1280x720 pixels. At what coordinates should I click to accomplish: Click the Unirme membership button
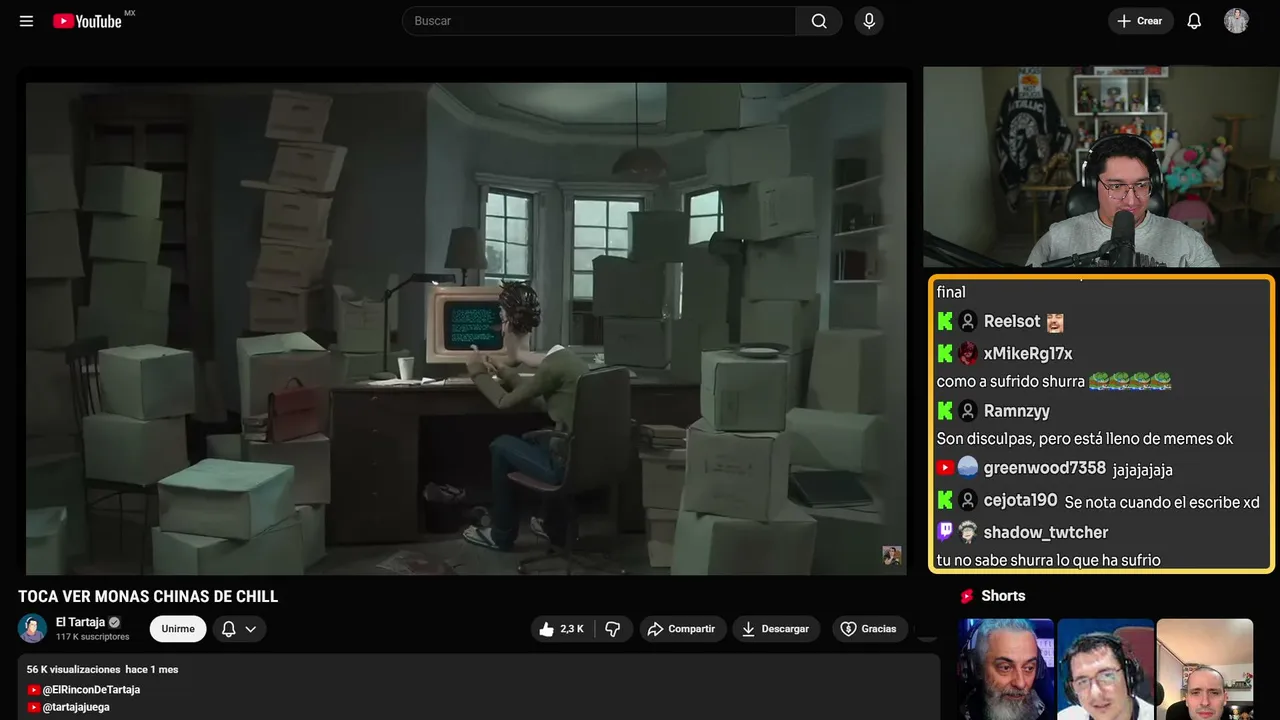tap(178, 629)
